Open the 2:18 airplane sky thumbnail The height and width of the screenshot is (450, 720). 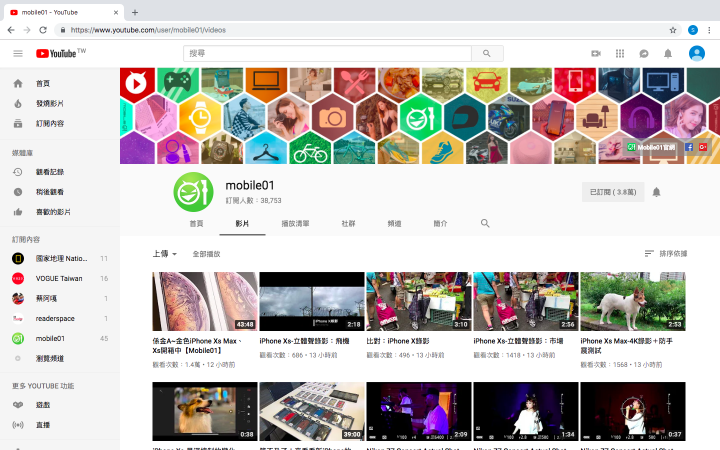click(x=312, y=301)
